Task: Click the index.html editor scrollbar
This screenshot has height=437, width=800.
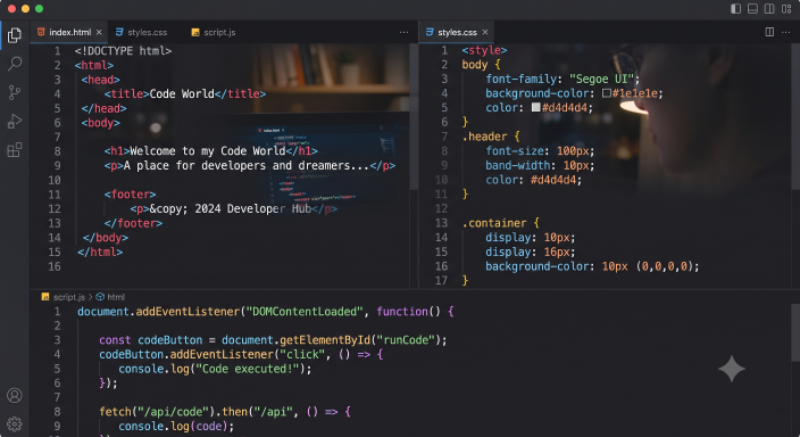Action: pos(414,116)
